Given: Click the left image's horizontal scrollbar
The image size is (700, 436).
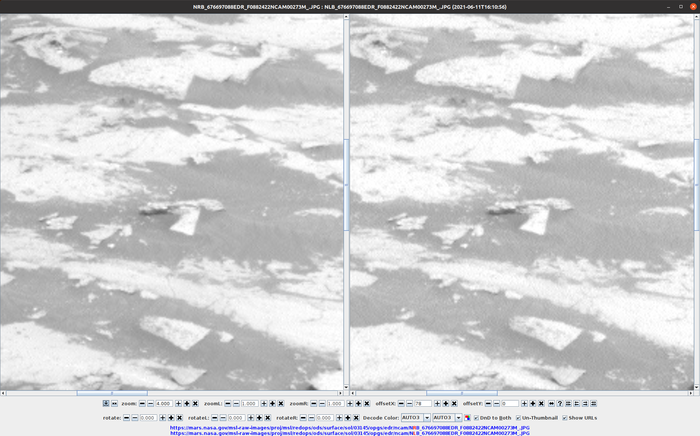Looking at the screenshot, I should pos(112,393).
